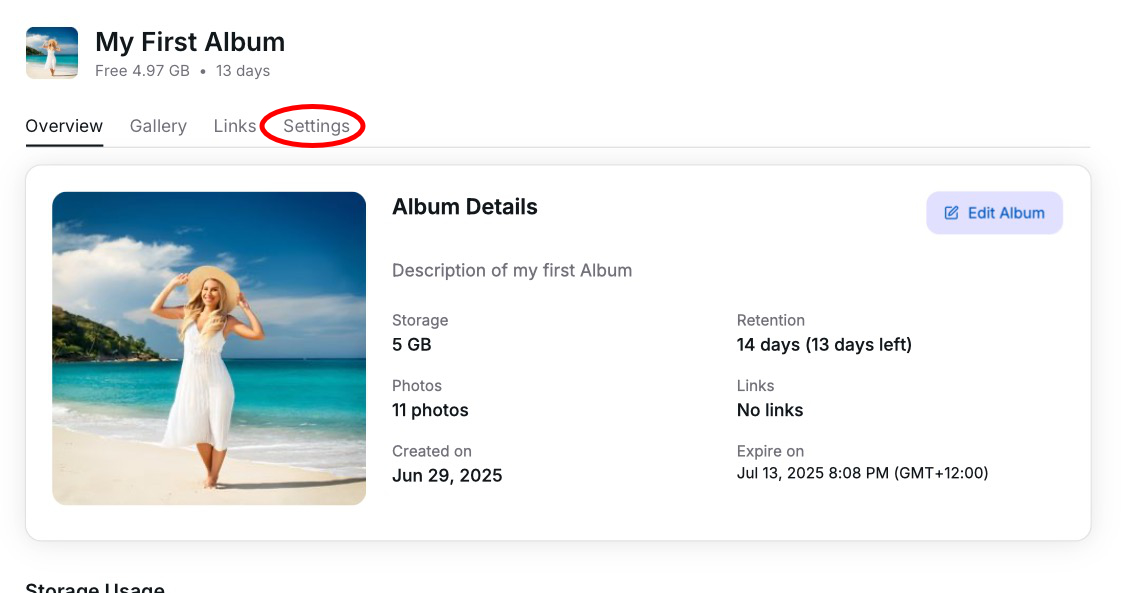Select the album description text
Viewport: 1131px width, 593px height.
click(x=512, y=270)
